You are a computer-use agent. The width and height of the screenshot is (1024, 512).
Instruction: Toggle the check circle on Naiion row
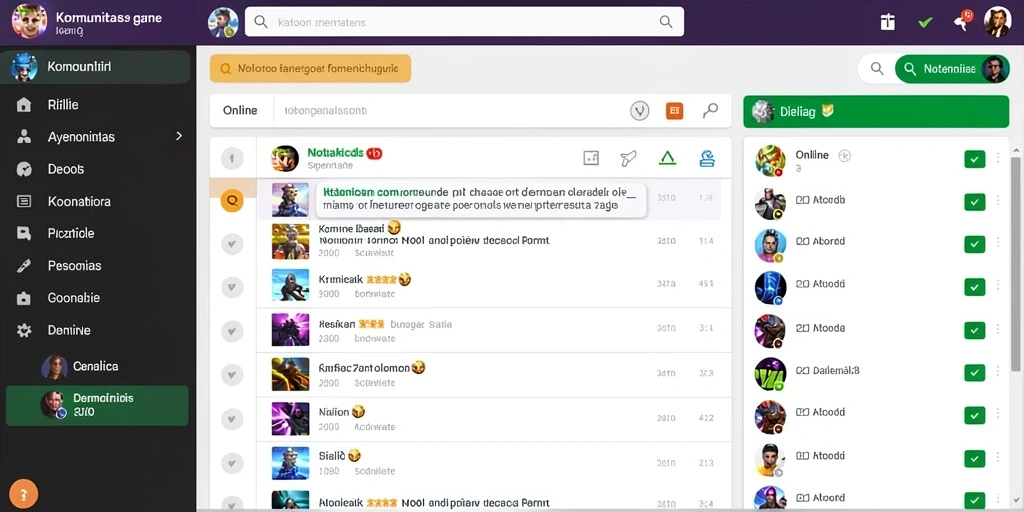(x=232, y=419)
